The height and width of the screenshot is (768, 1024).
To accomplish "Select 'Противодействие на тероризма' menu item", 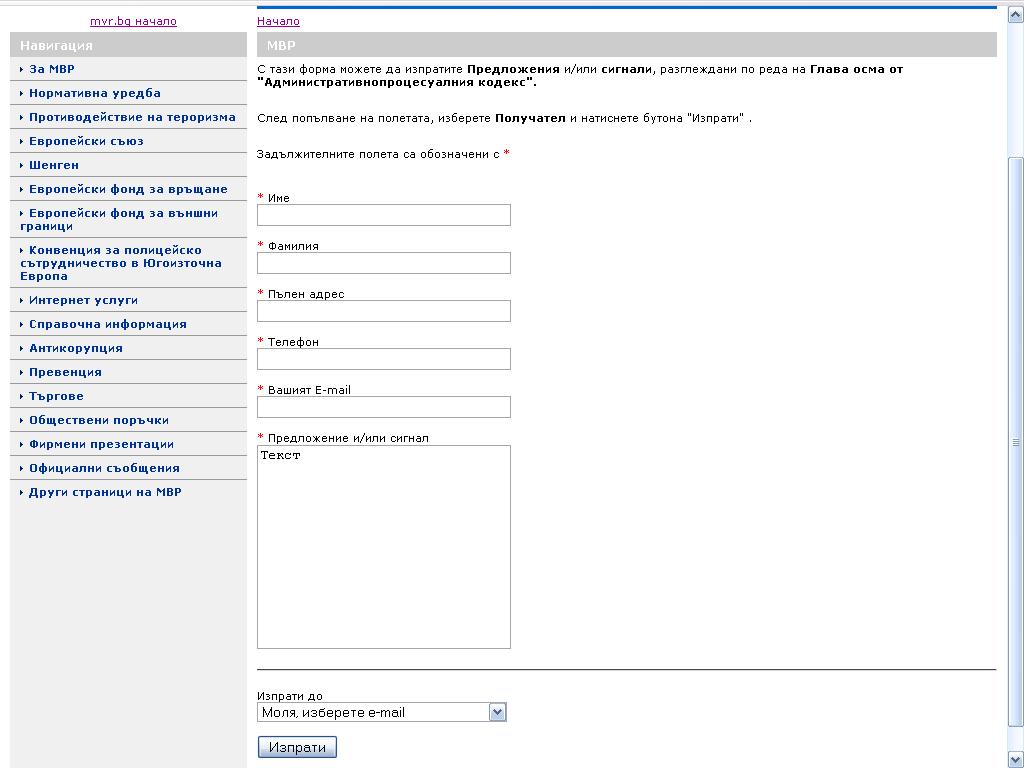I will pyautogui.click(x=132, y=117).
